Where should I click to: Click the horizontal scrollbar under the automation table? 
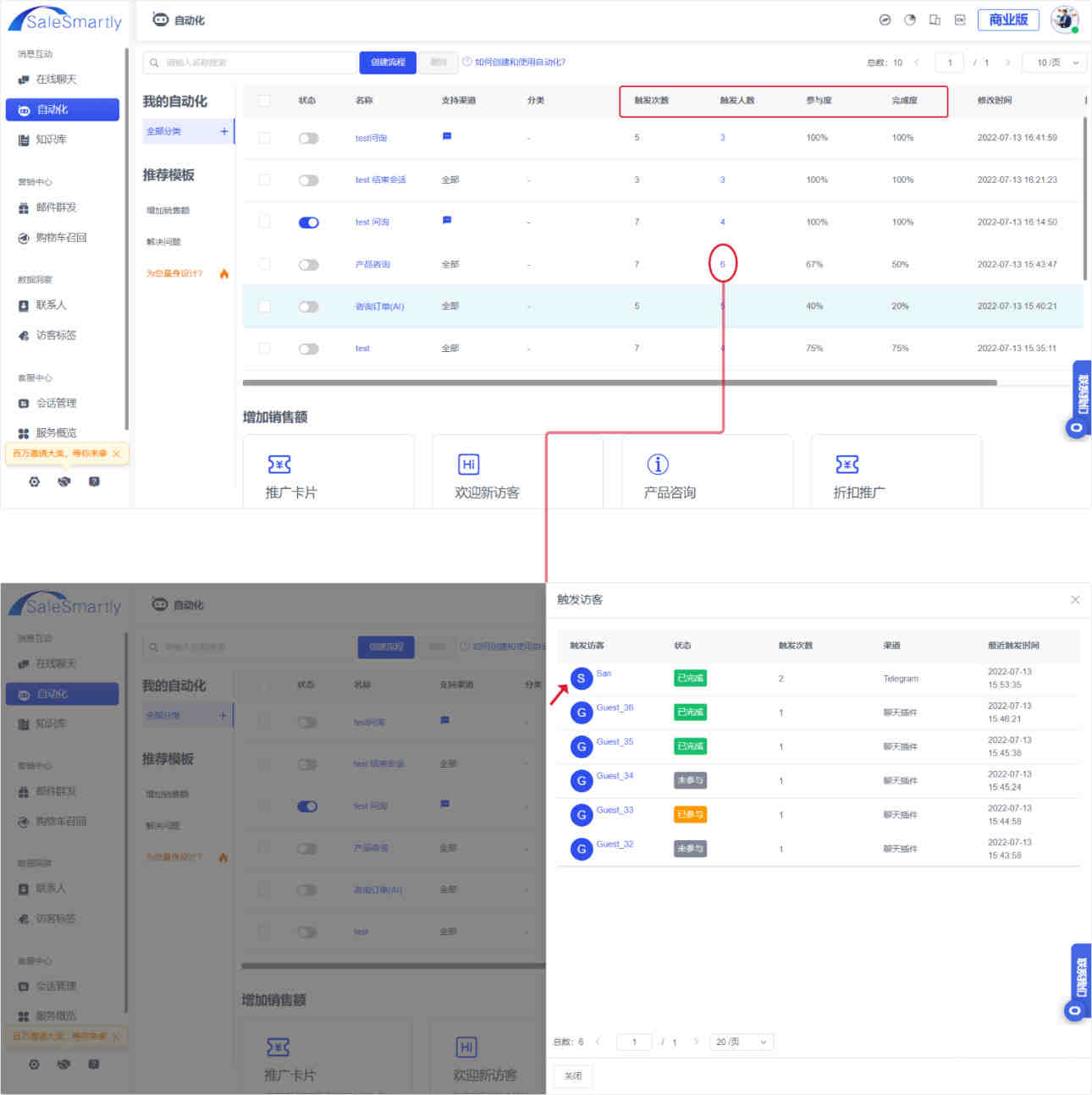[x=619, y=382]
